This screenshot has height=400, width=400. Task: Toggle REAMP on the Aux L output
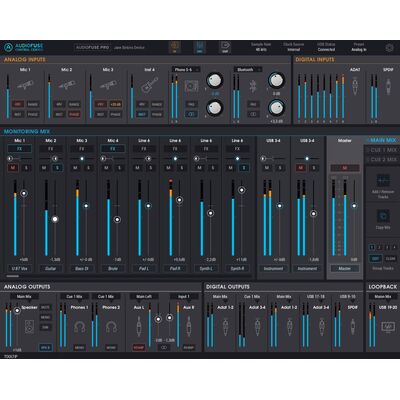[139, 348]
